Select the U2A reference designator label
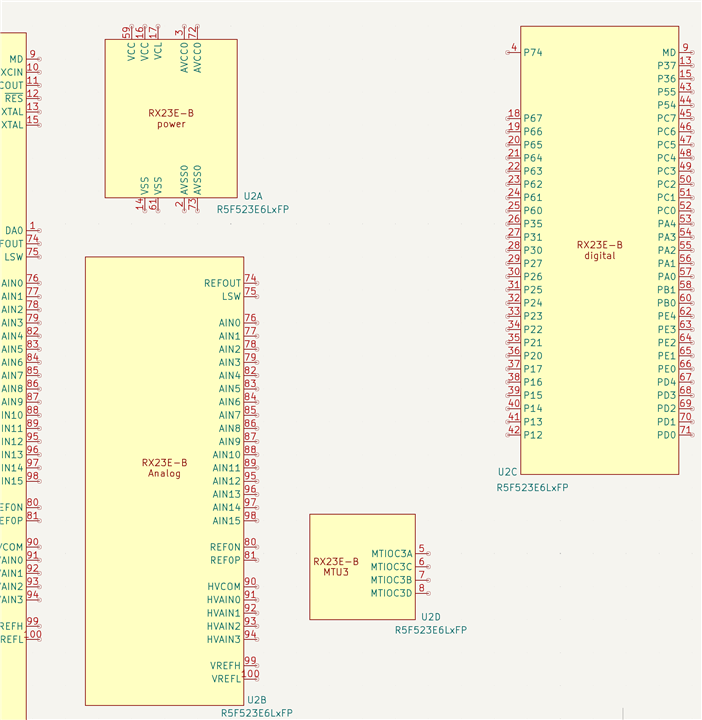The height and width of the screenshot is (720, 702). point(253,197)
